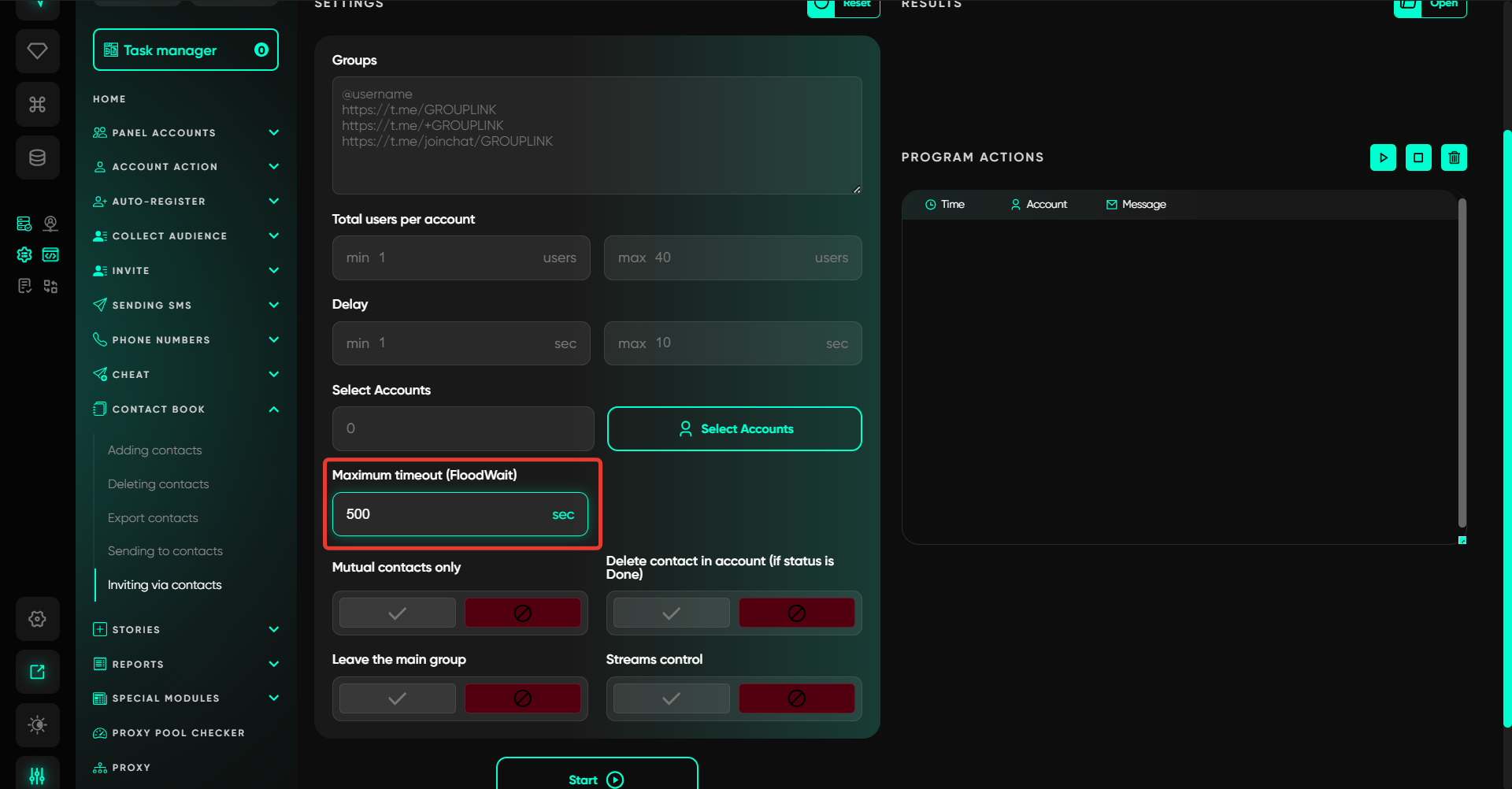Open the Adding contacts page

tap(154, 450)
